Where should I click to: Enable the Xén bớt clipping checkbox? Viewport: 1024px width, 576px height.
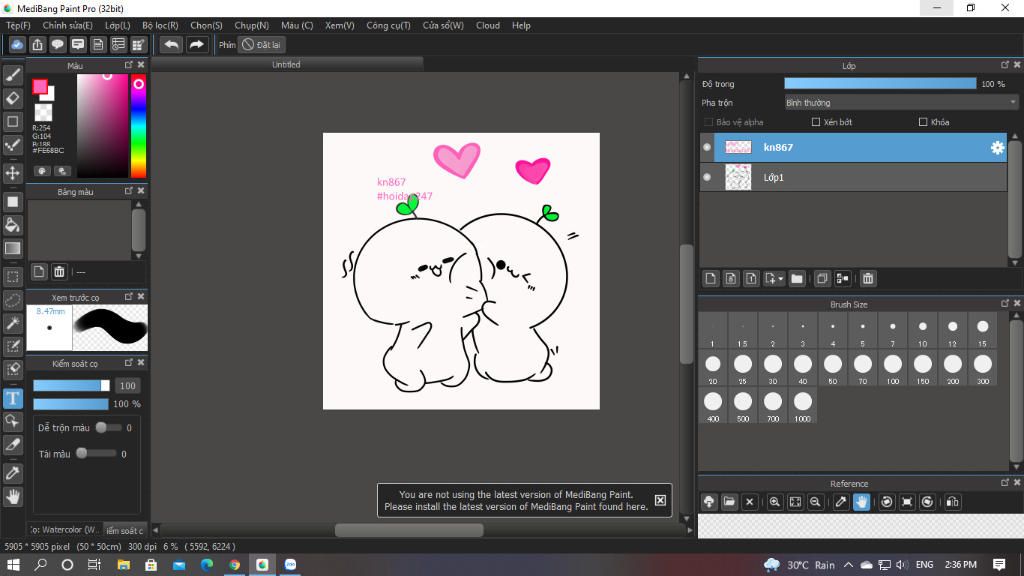(816, 122)
